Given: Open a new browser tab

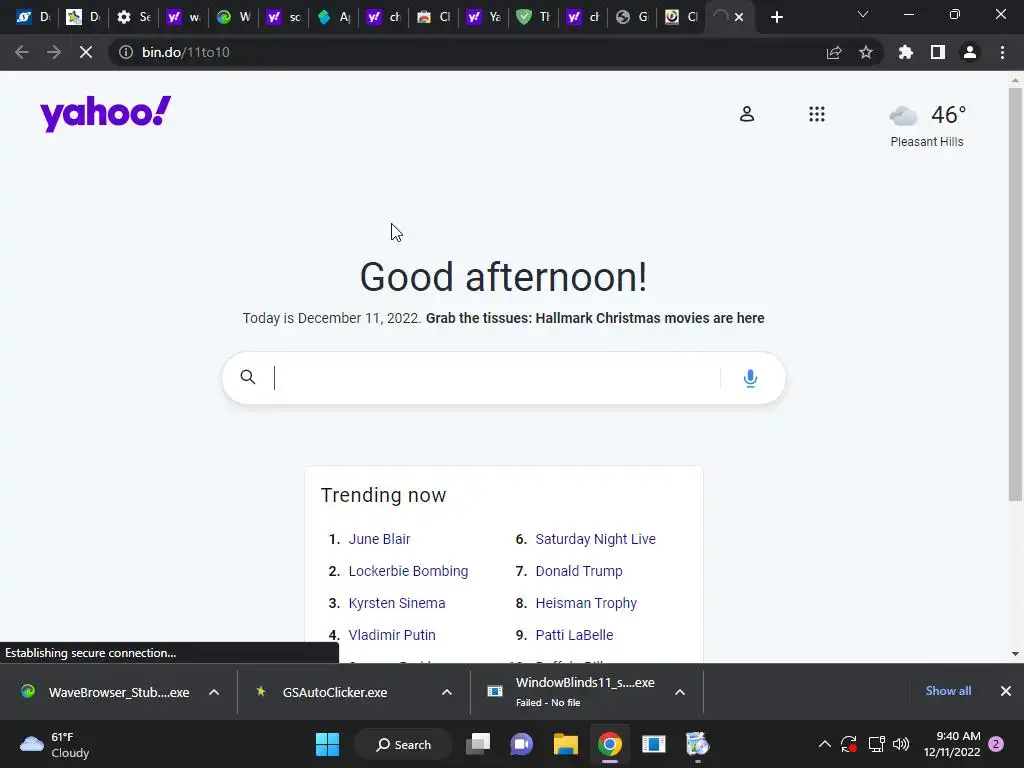Looking at the screenshot, I should tap(776, 17).
